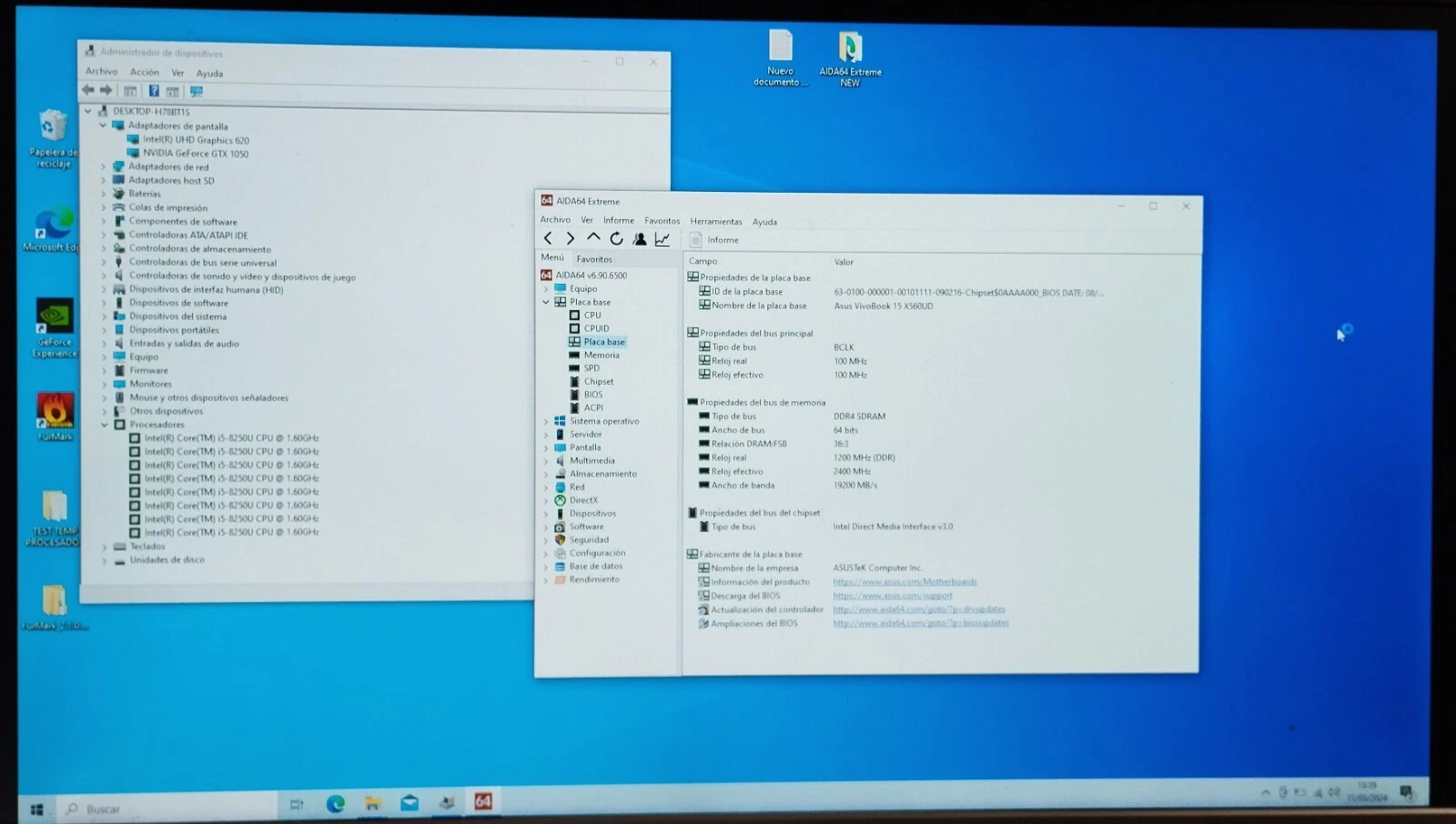Viewport: 1456px width, 824px height.
Task: Select the Papelera de reciclaje desktop icon
Action: [53, 138]
